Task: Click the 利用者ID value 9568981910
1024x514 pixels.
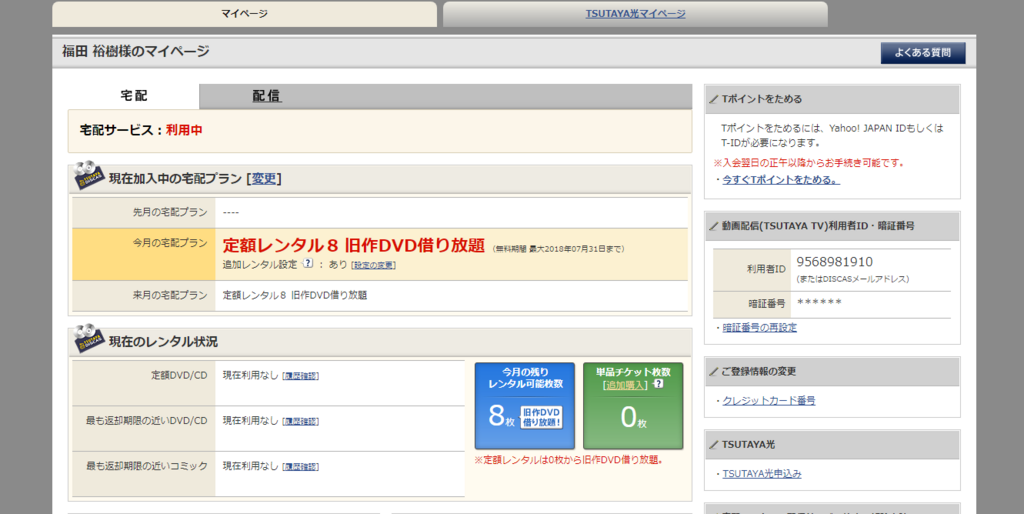Action: [835, 262]
